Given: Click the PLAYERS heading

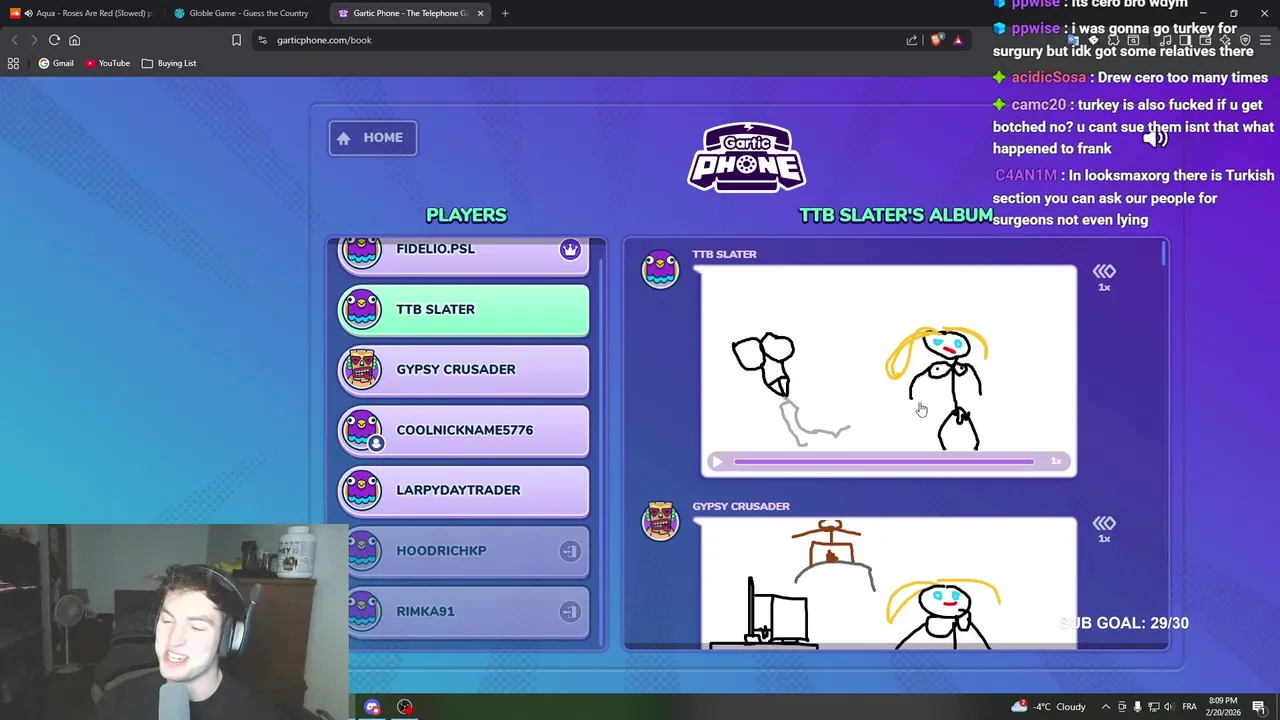Looking at the screenshot, I should tap(466, 215).
